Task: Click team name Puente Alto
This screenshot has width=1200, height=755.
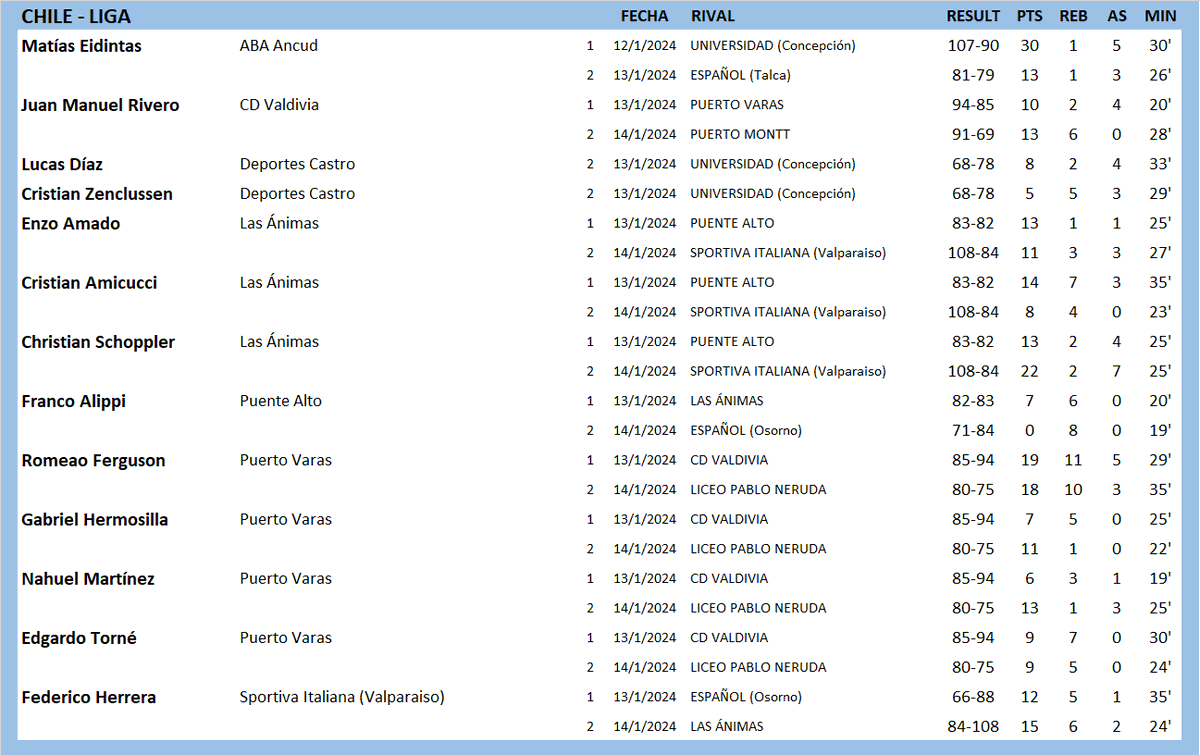Action: [281, 401]
